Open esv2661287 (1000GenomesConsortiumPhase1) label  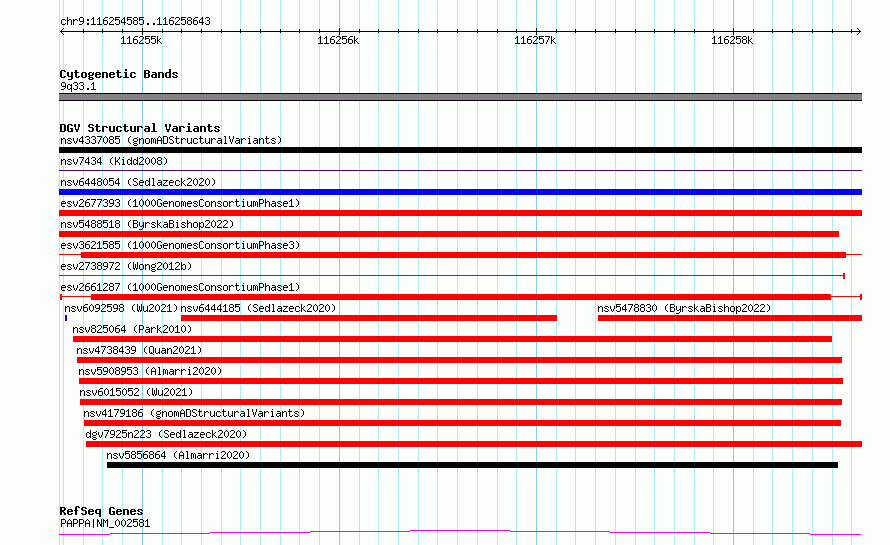(x=180, y=287)
